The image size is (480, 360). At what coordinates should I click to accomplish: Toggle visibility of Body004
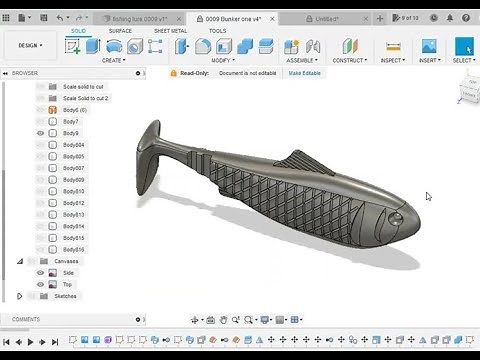click(x=40, y=145)
